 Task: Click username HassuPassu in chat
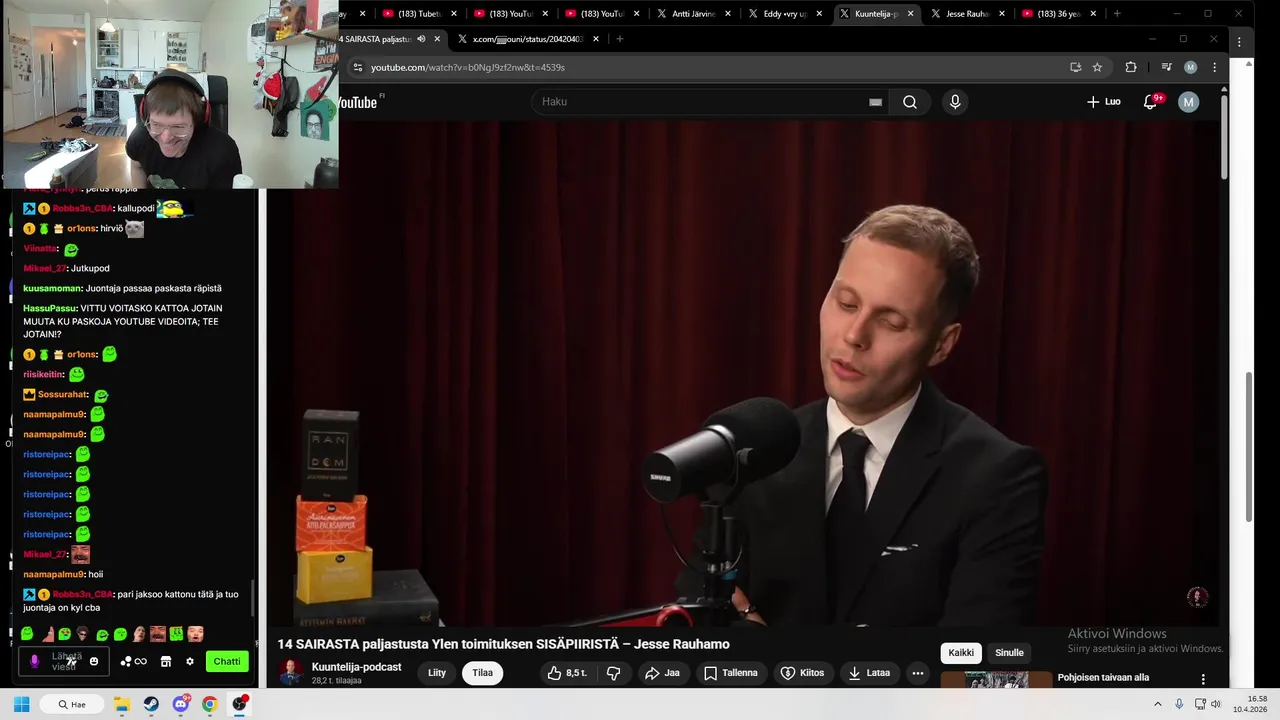(50, 308)
